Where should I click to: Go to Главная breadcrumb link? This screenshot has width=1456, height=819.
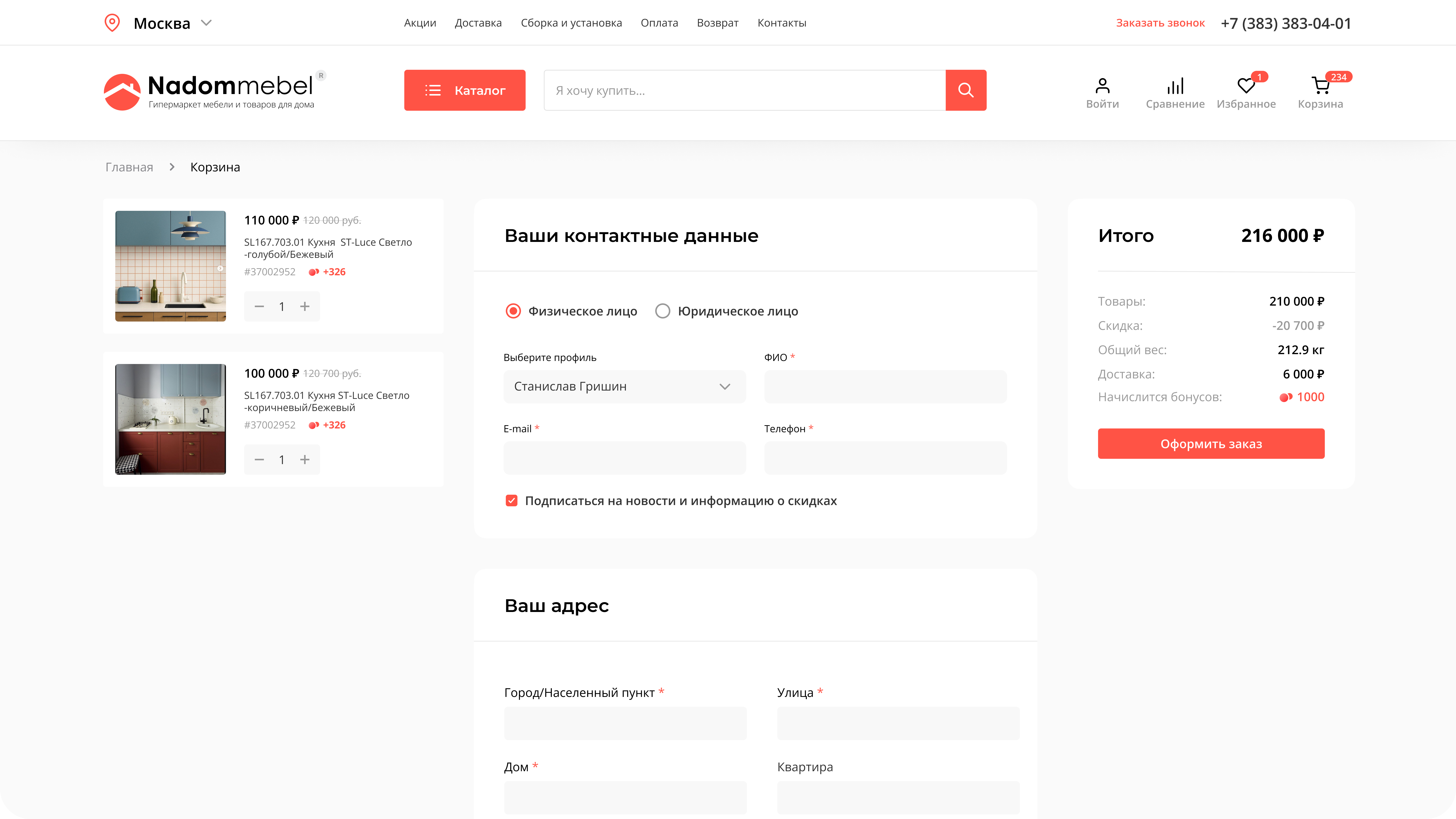pyautogui.click(x=129, y=167)
